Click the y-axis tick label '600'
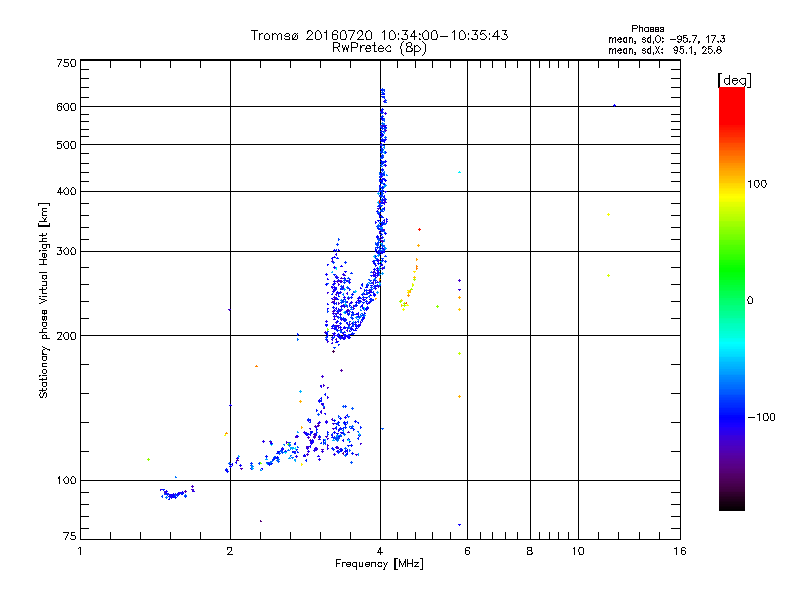 66,107
